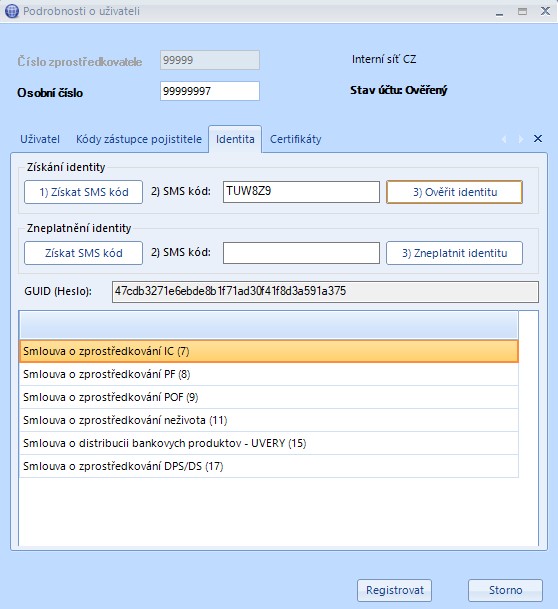The image size is (558, 609).
Task: Click the tab scroll left arrow
Action: 504,139
